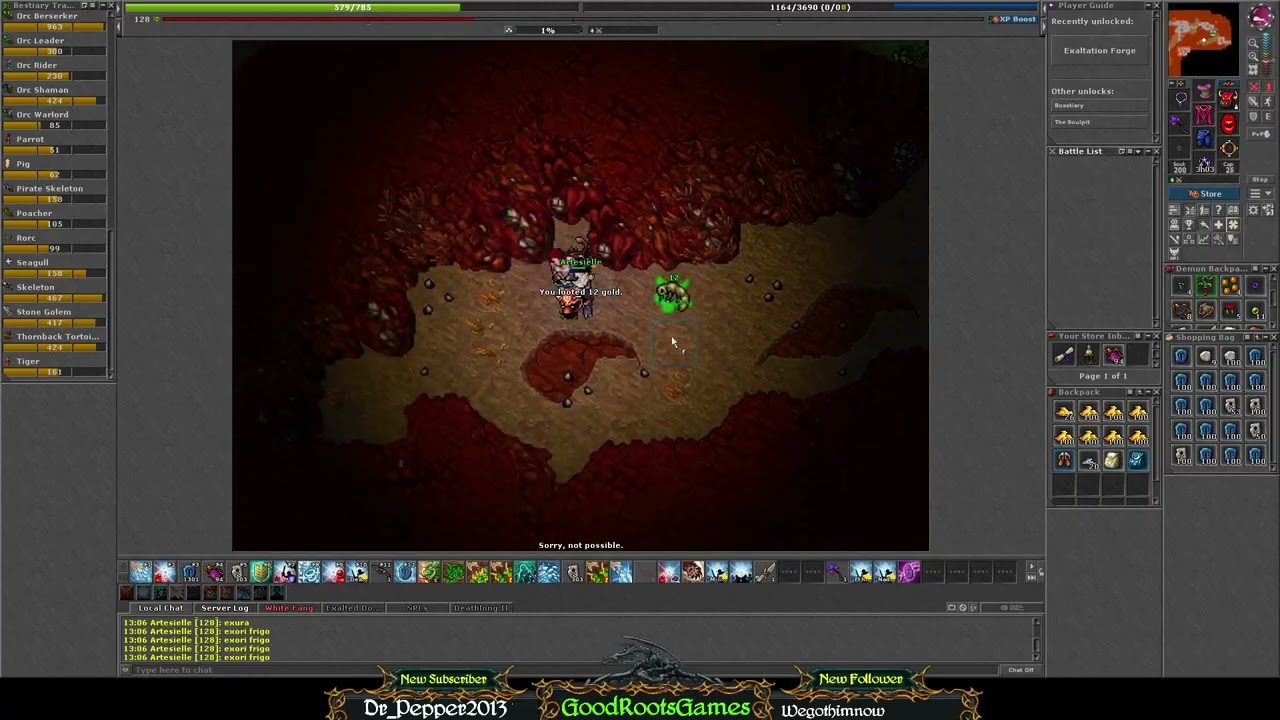Viewport: 1280px width, 720px height.
Task: Select the pink robe in the armor slot
Action: point(1204,114)
